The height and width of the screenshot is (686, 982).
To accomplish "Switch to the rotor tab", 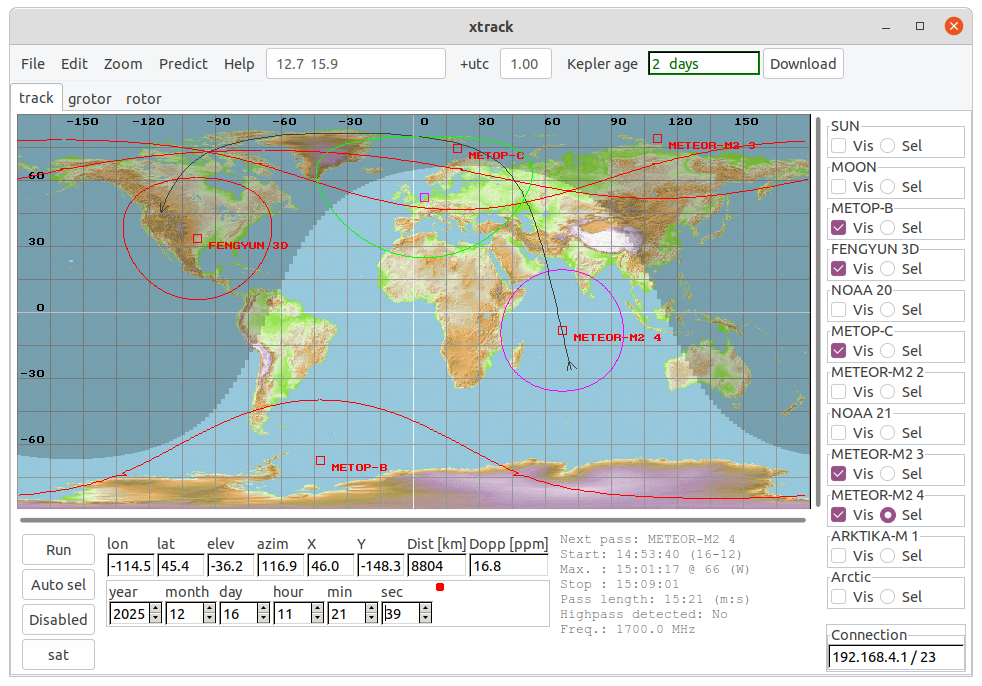I will click(x=143, y=98).
